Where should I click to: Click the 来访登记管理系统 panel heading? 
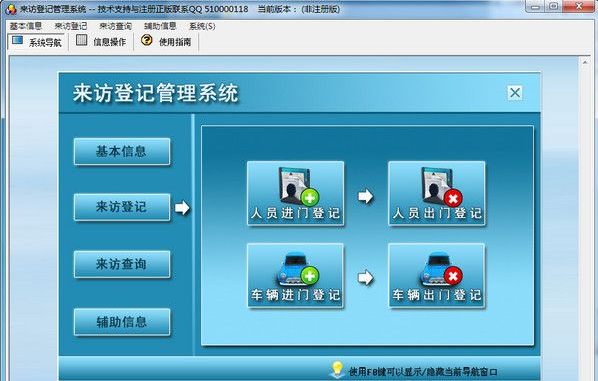click(156, 93)
